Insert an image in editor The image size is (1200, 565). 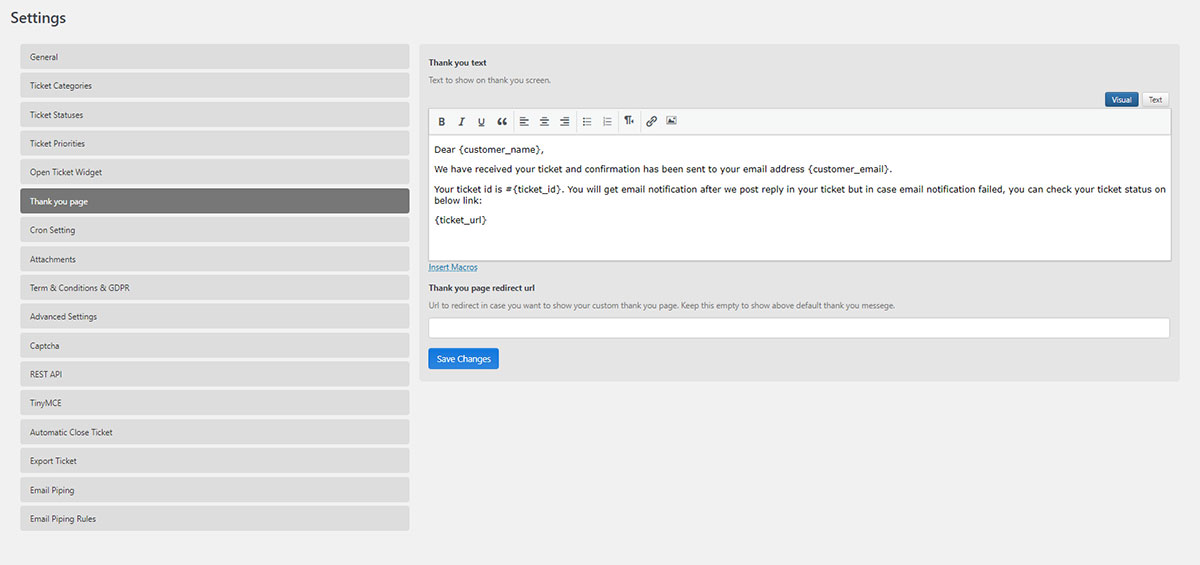671,122
